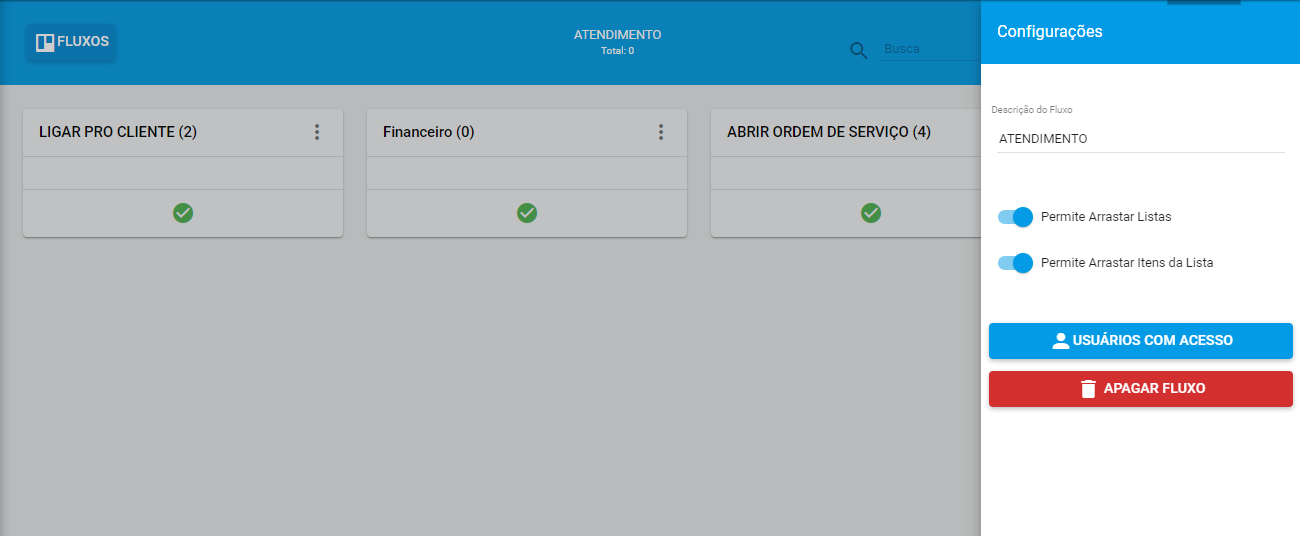
Task: Toggle Permite Arrastar Itens da Lista switch
Action: 1015,263
